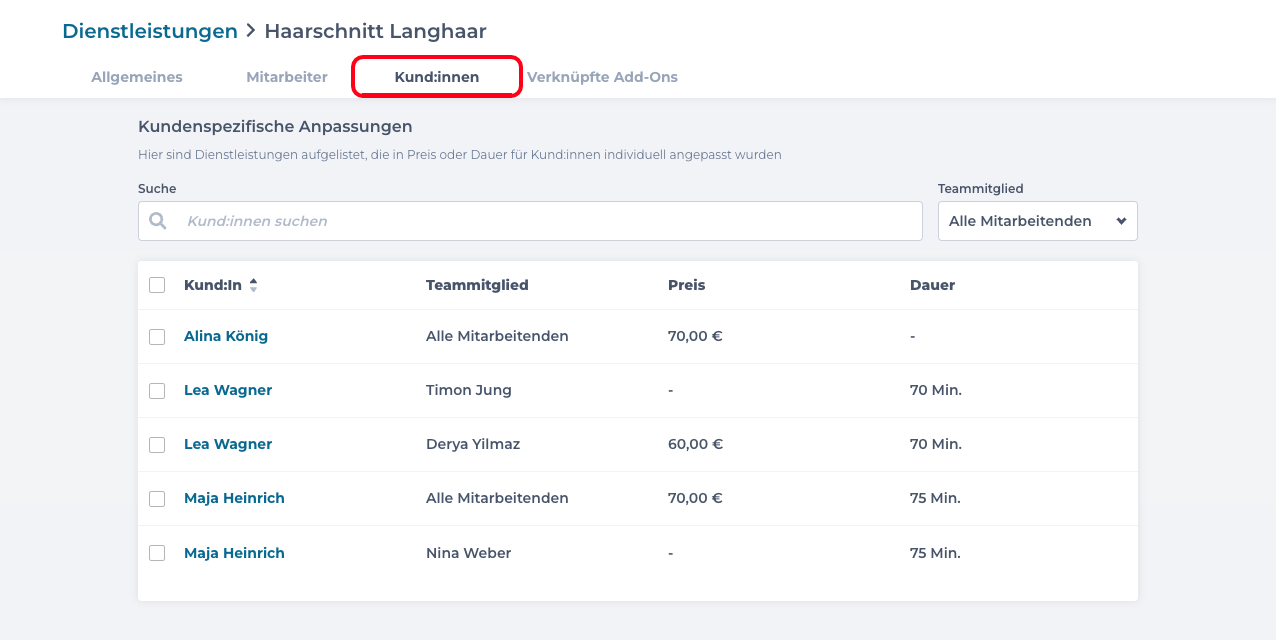This screenshot has height=640, width=1276.
Task: Open the Alle Mitarbeitenden team member dropdown
Action: pos(1037,220)
